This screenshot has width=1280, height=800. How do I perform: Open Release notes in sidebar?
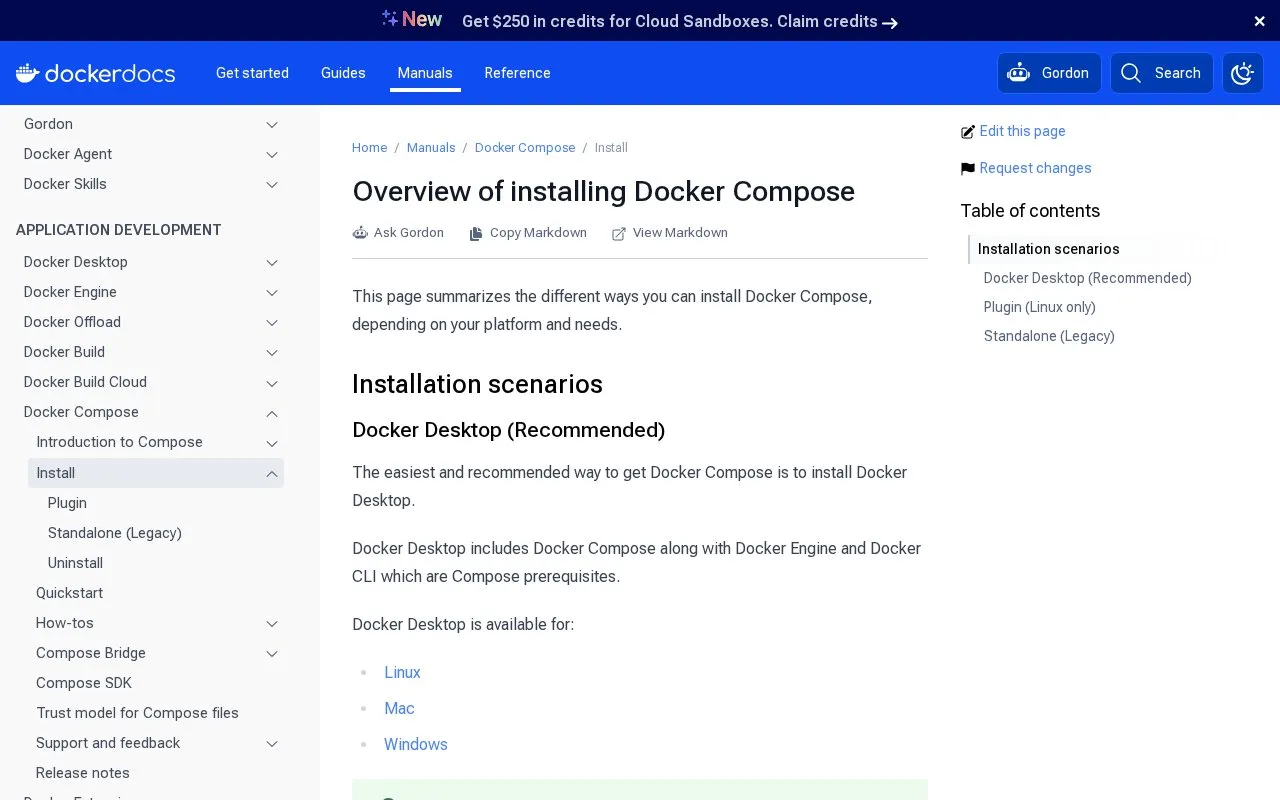click(x=83, y=773)
